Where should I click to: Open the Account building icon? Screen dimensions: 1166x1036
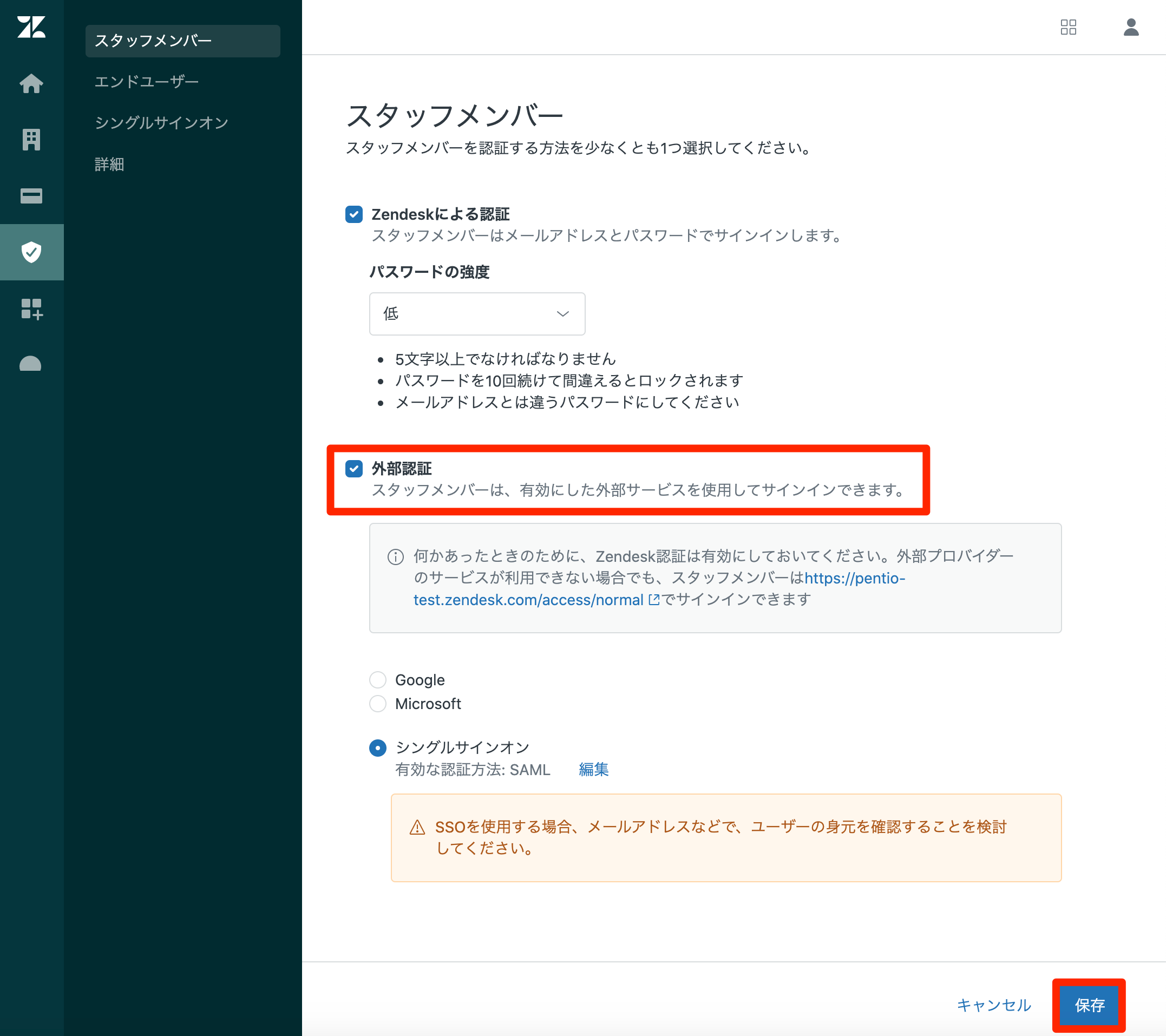(x=31, y=139)
